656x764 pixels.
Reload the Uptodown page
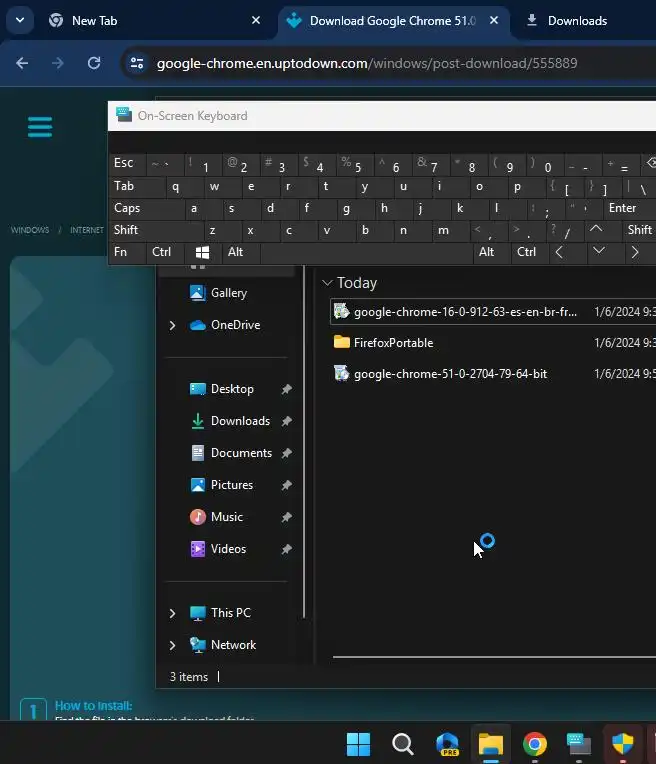pos(94,63)
